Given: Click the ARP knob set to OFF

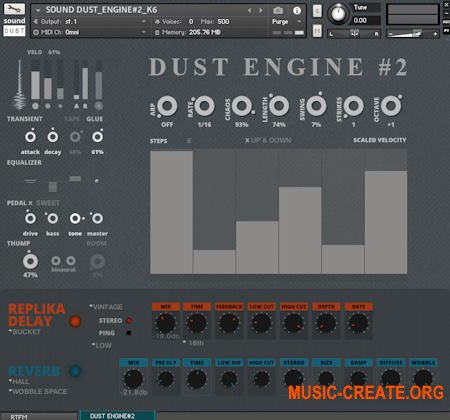Looking at the screenshot, I should coord(167,106).
